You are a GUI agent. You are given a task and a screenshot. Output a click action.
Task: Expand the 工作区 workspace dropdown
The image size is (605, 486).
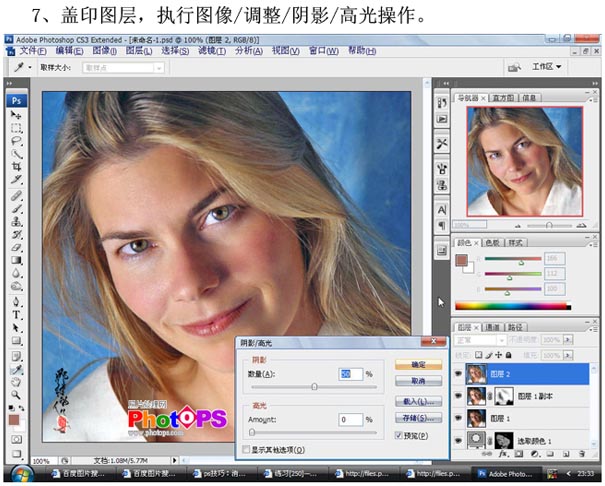[x=545, y=67]
